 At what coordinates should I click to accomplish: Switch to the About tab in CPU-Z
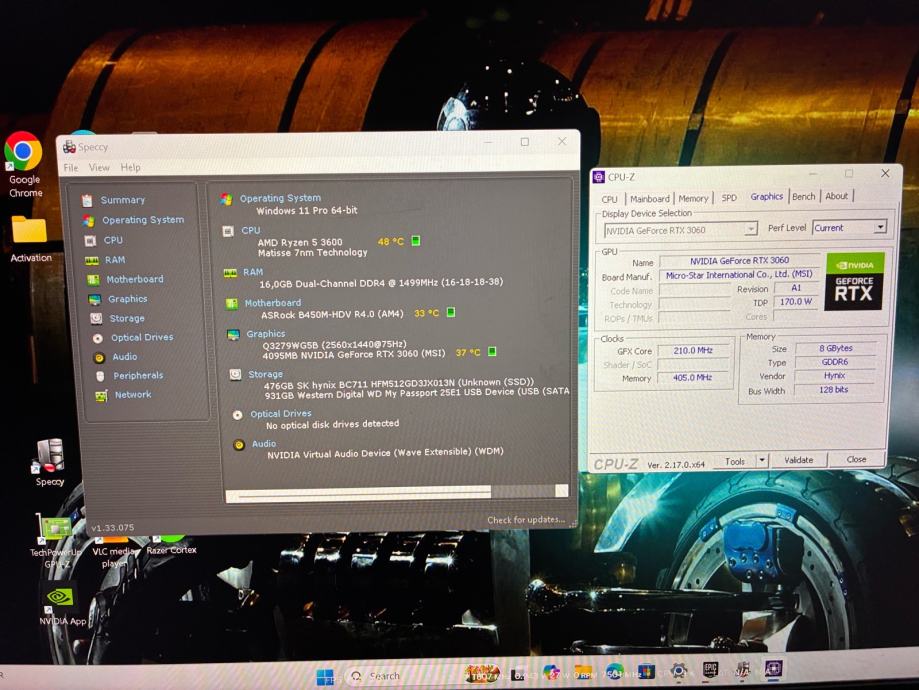[x=836, y=196]
